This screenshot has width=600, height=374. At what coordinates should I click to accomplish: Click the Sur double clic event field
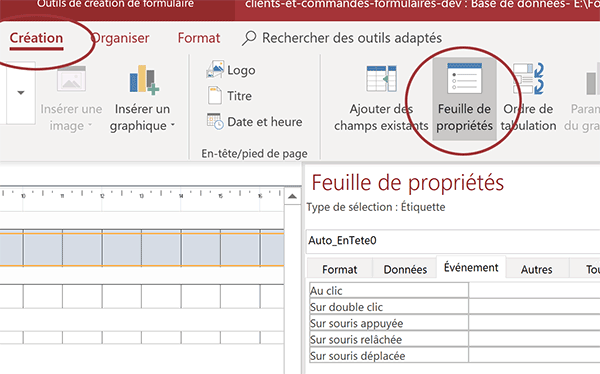click(535, 307)
